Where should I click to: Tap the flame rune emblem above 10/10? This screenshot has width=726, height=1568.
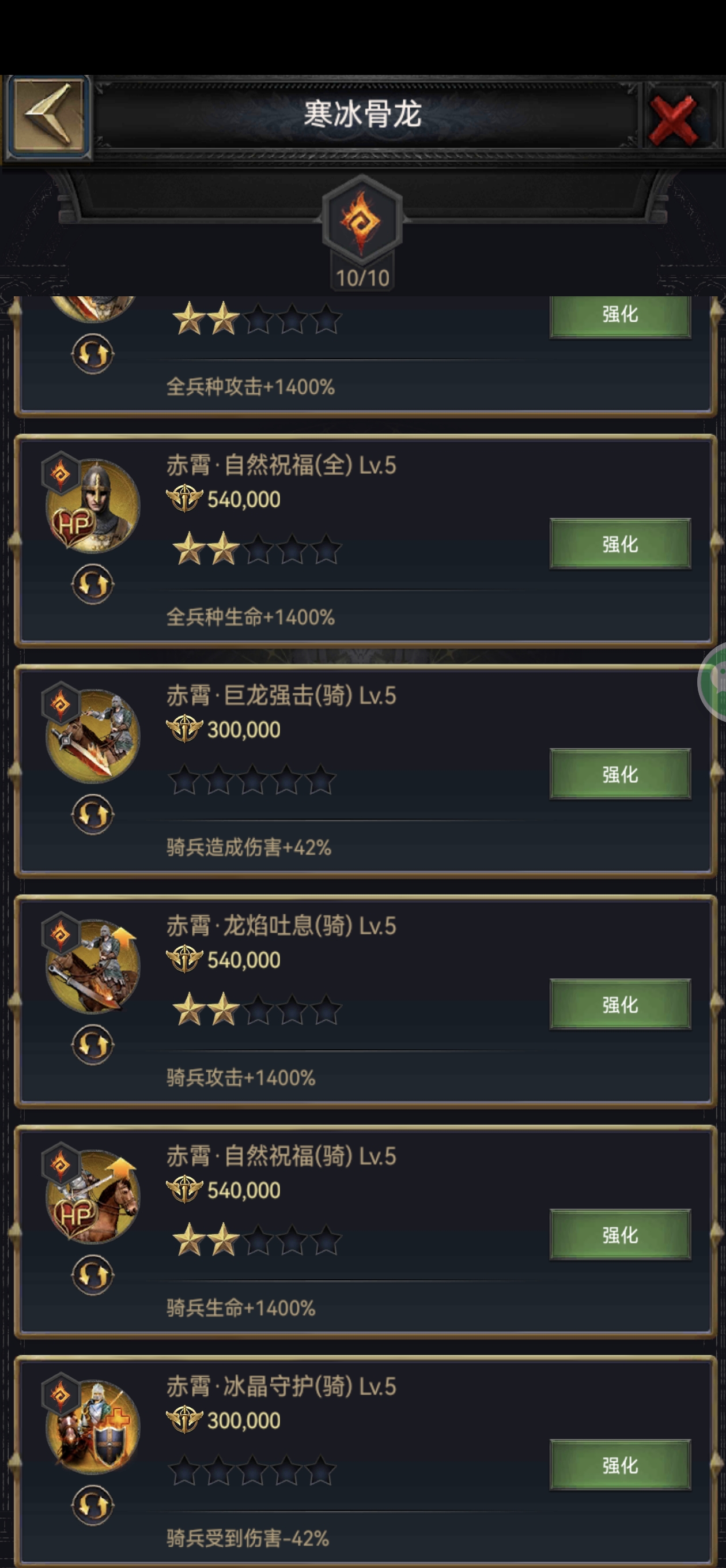pyautogui.click(x=362, y=220)
